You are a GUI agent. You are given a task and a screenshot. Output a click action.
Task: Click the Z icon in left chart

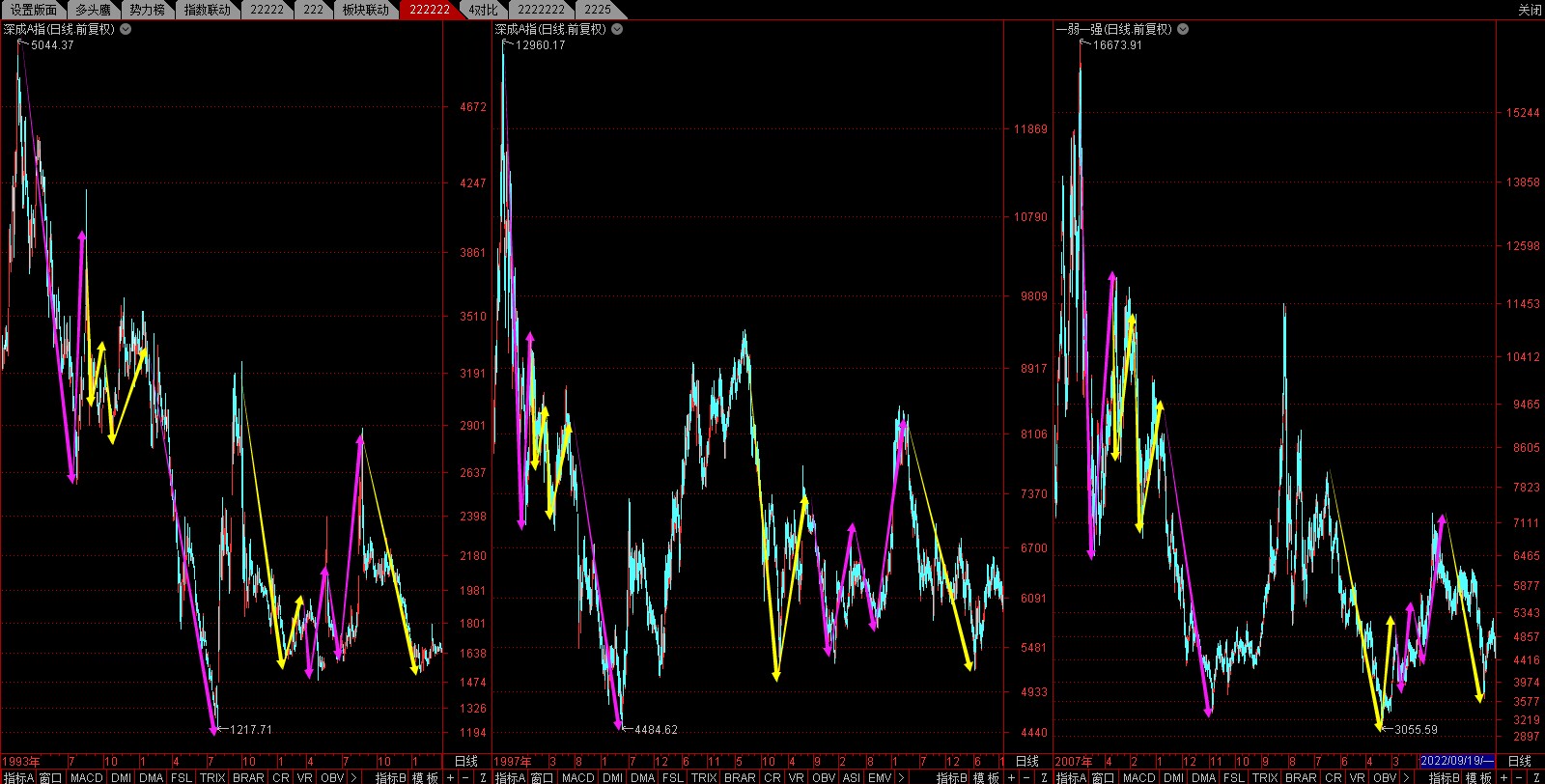483,777
